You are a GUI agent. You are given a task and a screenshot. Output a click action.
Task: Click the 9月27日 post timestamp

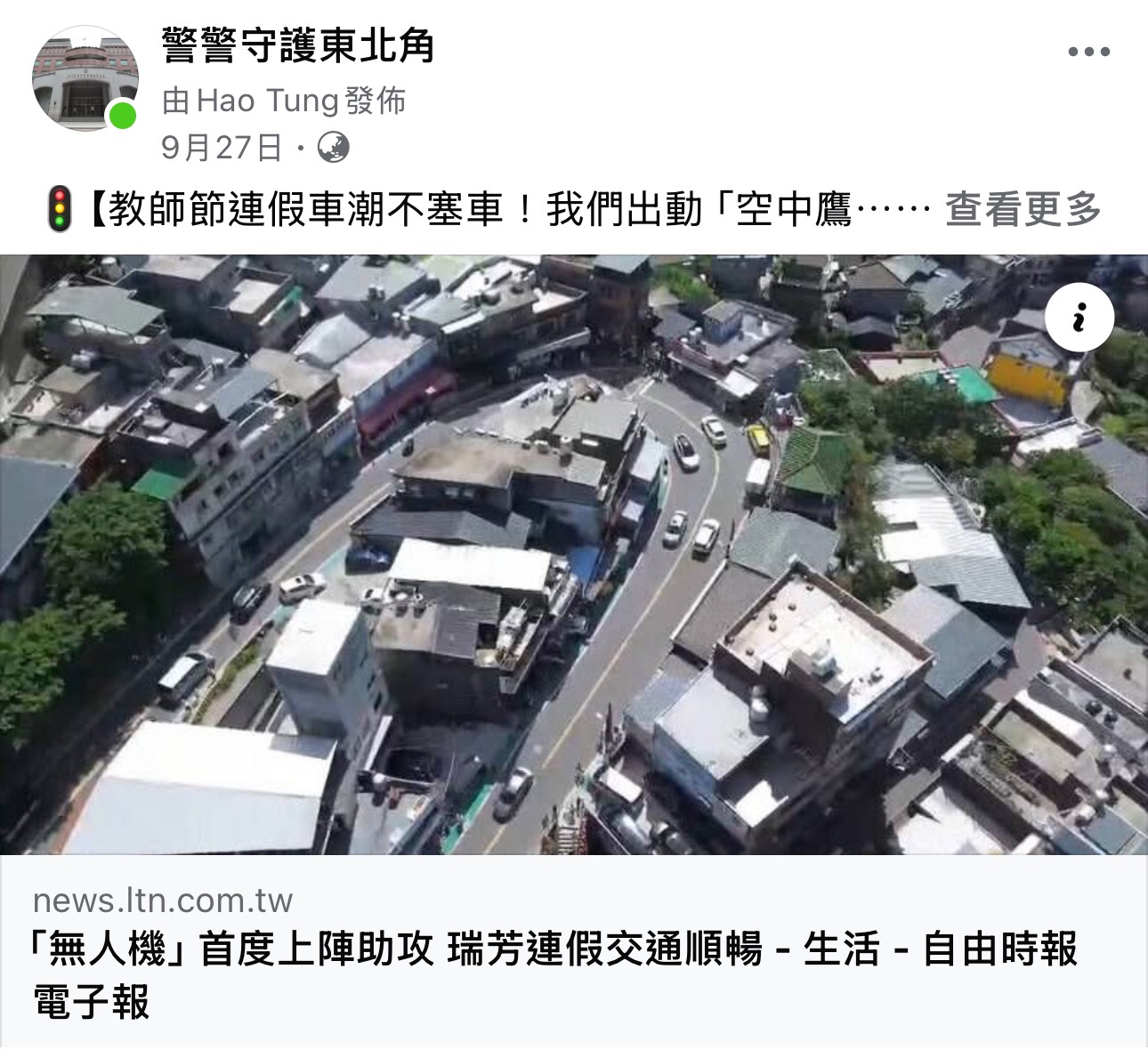pyautogui.click(x=222, y=147)
